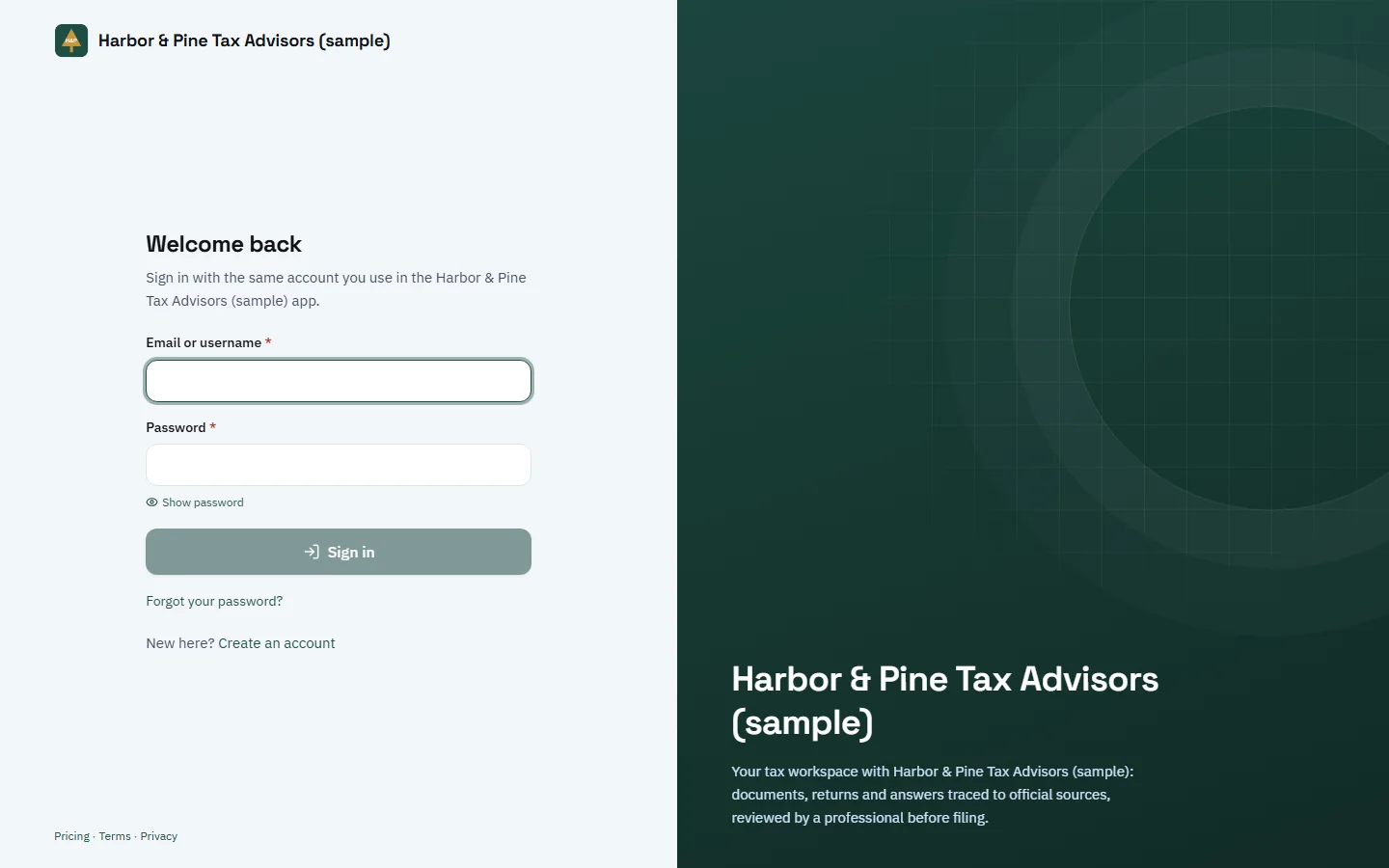
Task: Click the 'Sign in with the same account' subtitle
Action: pos(336,289)
